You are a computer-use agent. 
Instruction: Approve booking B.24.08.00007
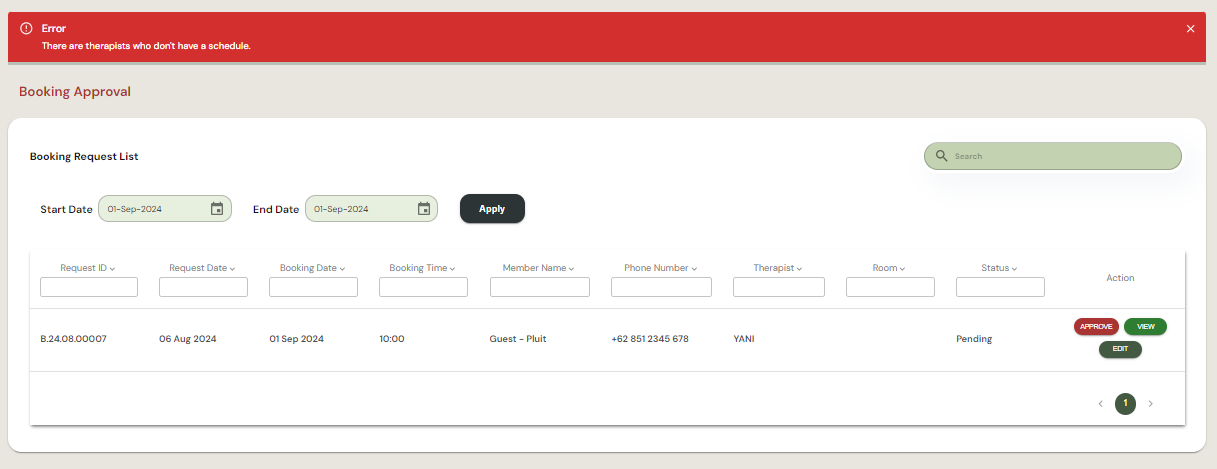click(1096, 326)
